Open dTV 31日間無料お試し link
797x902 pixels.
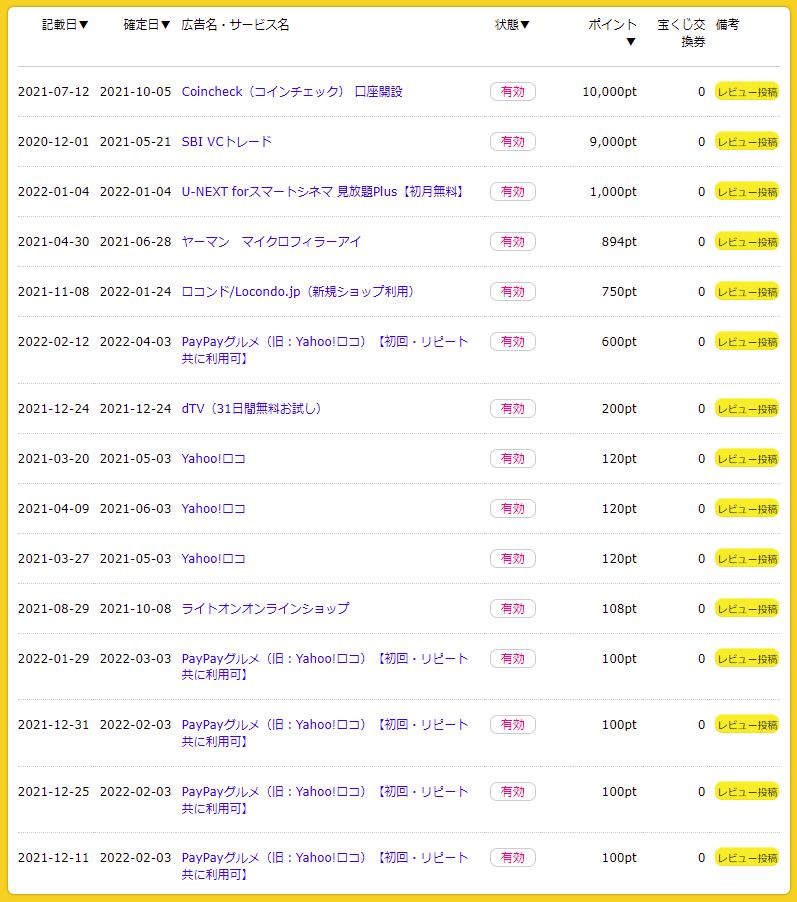point(251,408)
